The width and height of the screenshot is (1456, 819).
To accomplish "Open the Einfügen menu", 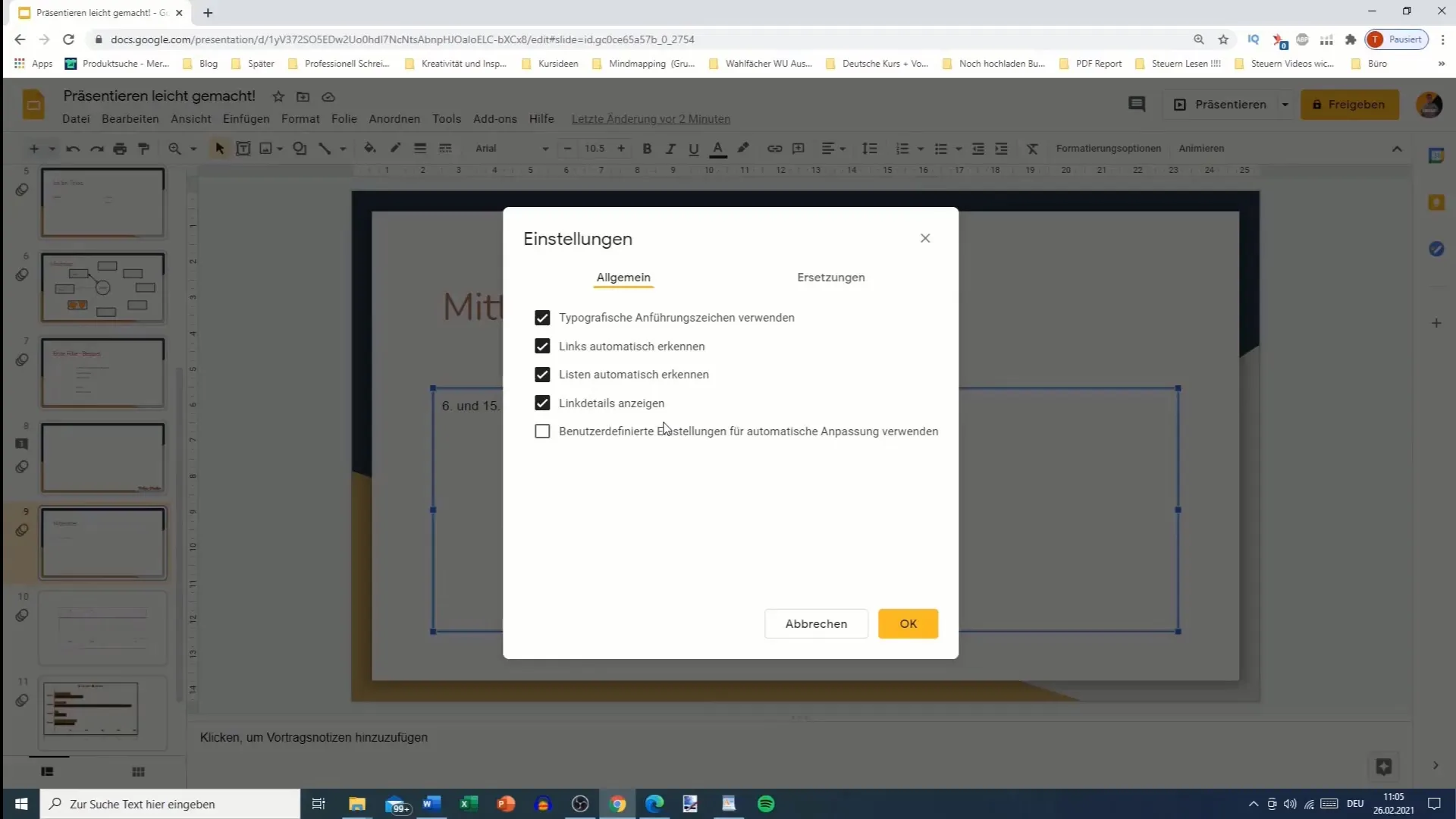I will tap(246, 119).
